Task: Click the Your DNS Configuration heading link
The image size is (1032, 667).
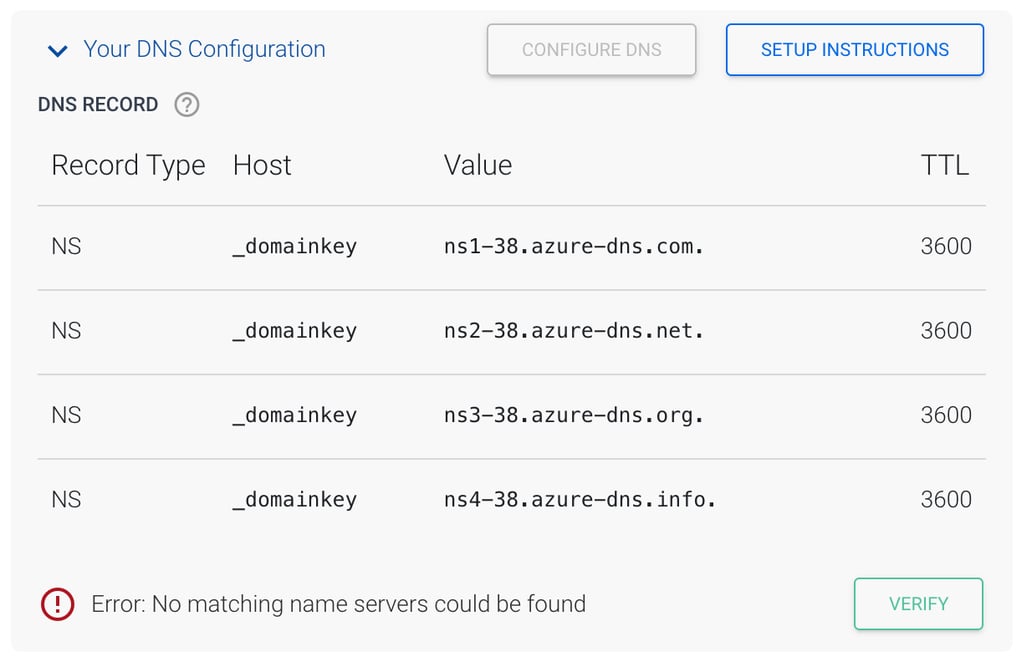Action: pyautogui.click(x=204, y=49)
